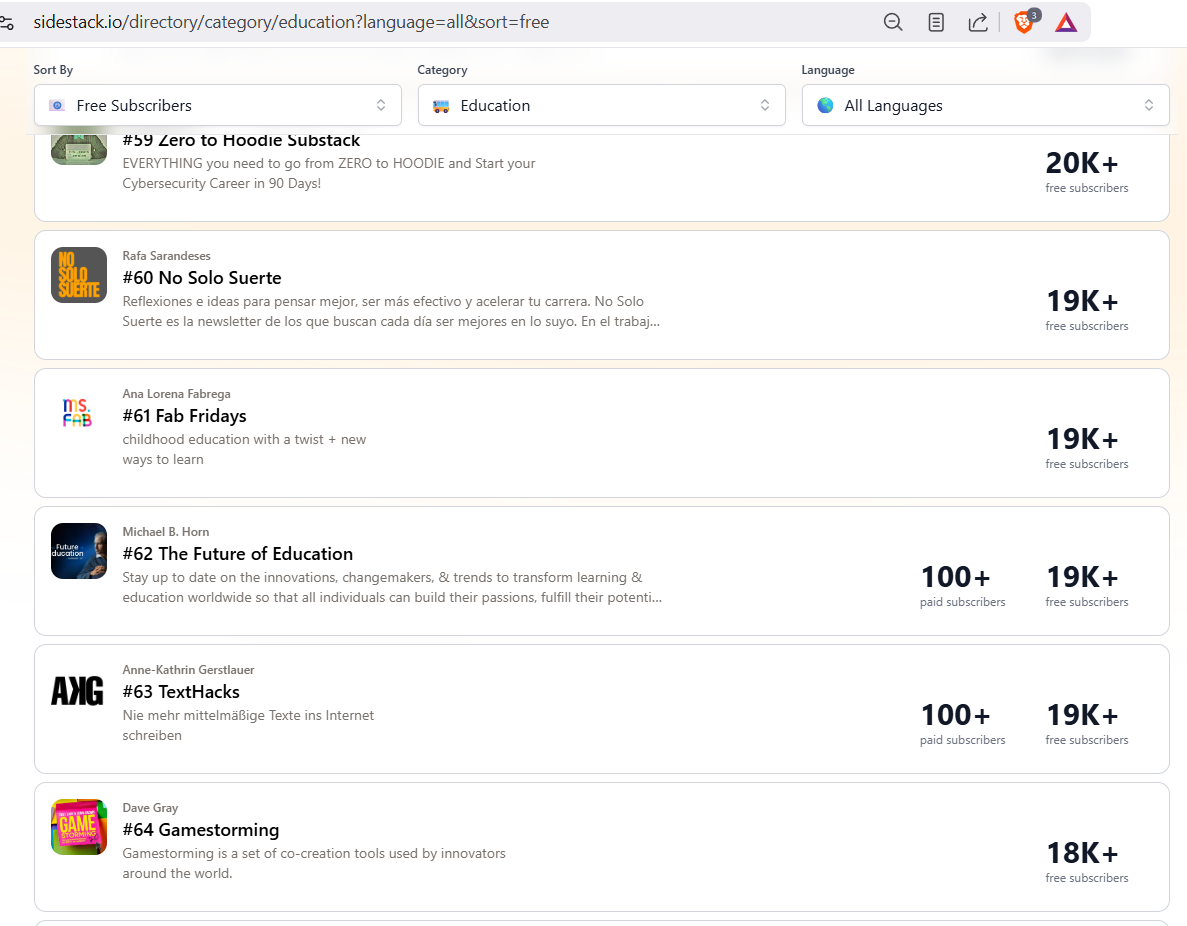This screenshot has height=926, width=1187.
Task: Click the share page icon
Action: [978, 22]
